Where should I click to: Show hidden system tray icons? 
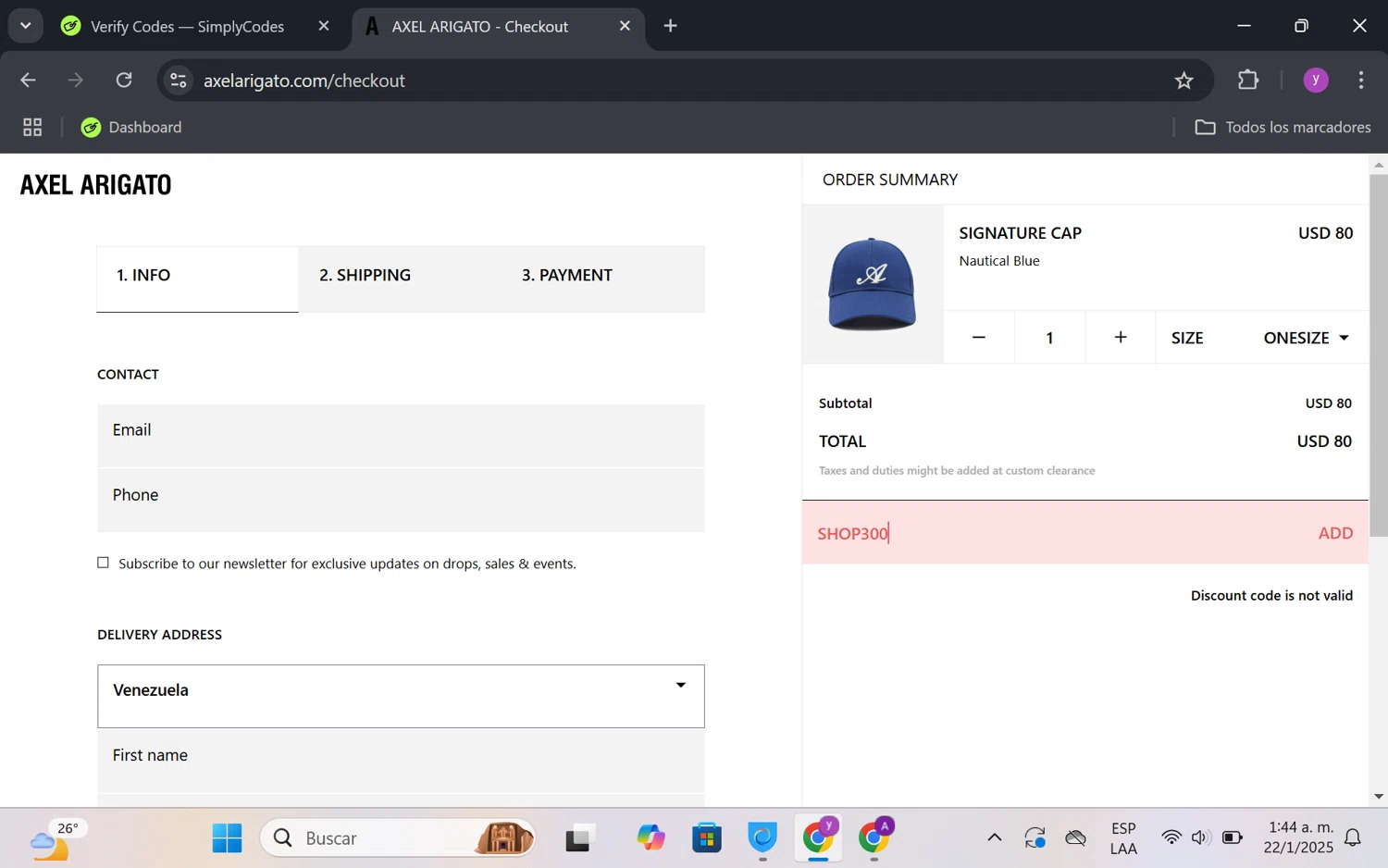[995, 838]
